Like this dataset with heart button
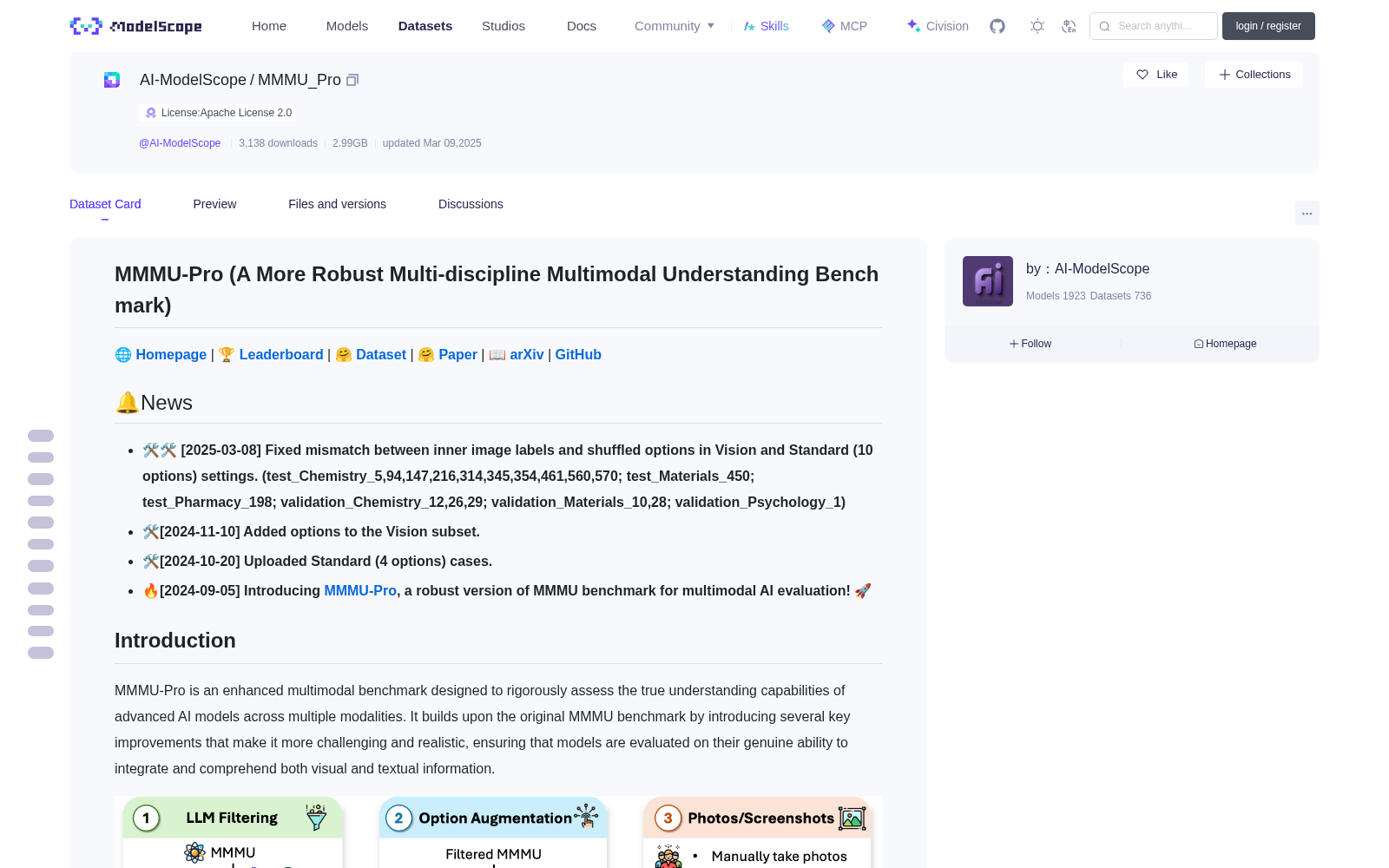Screen dimensions: 1389x868 [1156, 75]
